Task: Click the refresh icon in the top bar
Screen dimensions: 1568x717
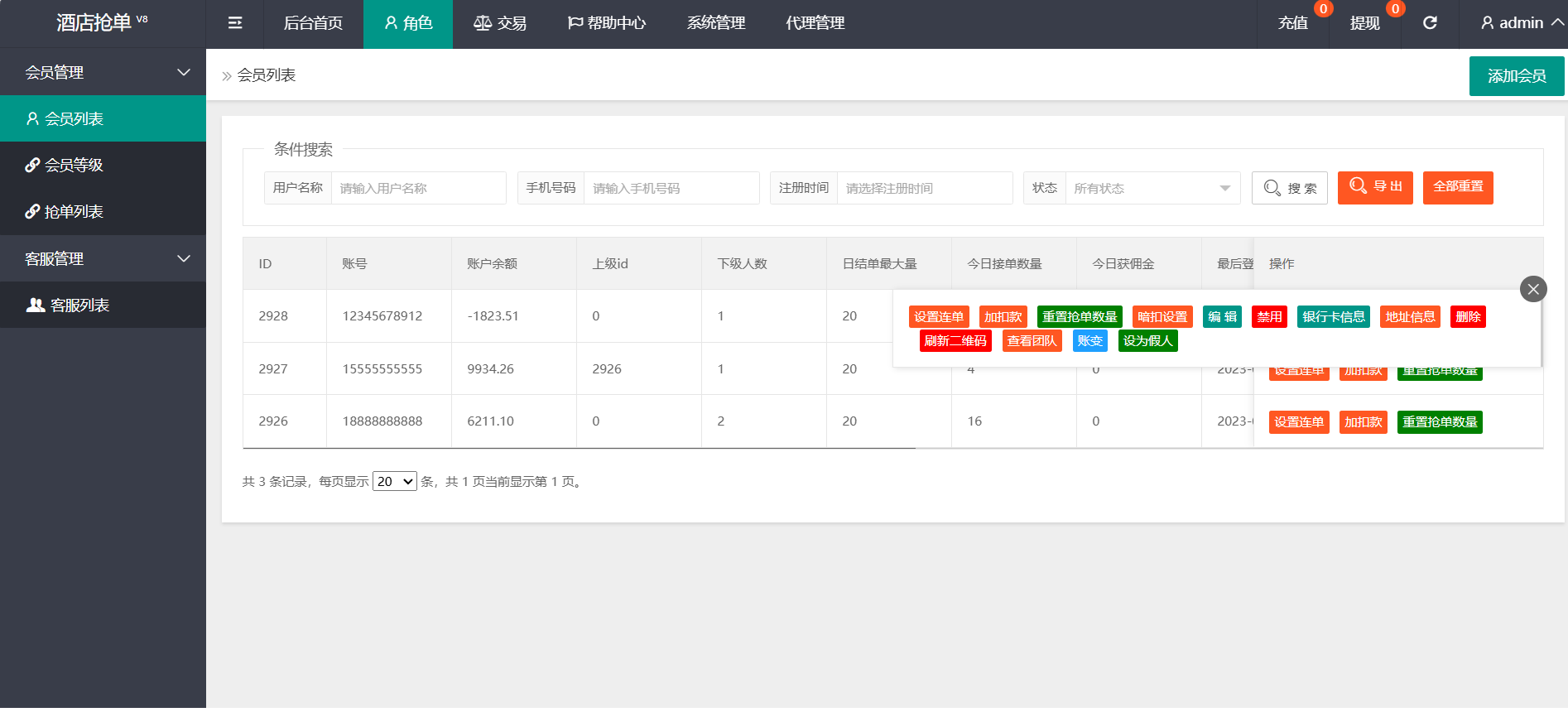Action: [1430, 23]
